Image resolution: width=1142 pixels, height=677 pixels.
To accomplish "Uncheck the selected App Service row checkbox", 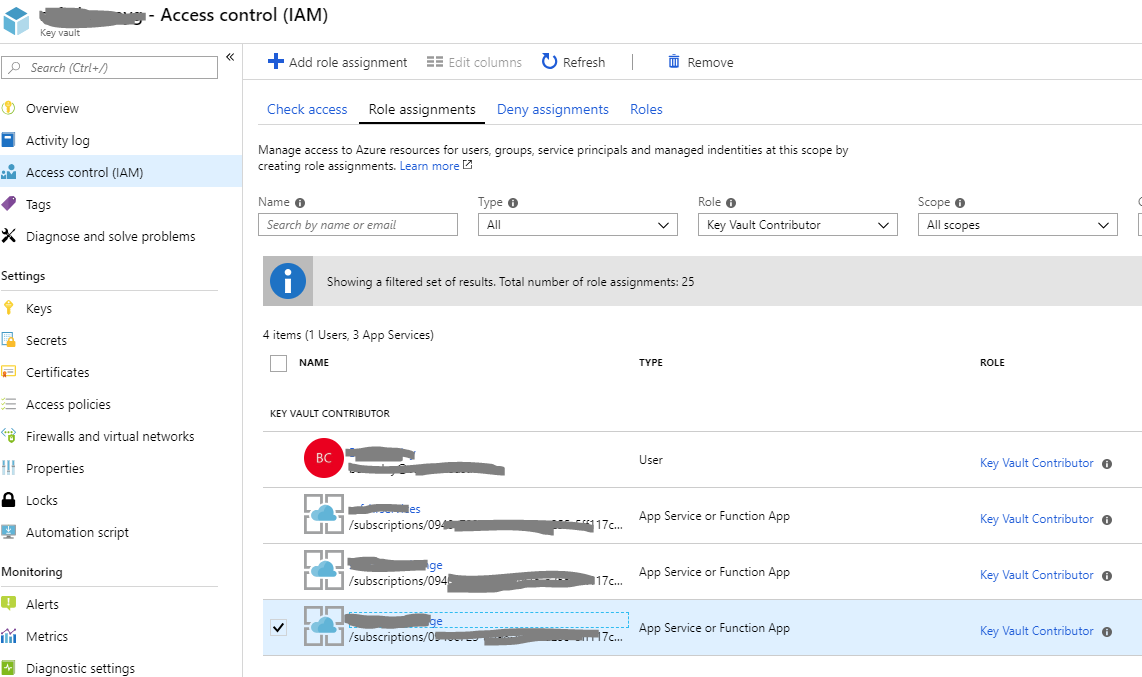I will (278, 627).
